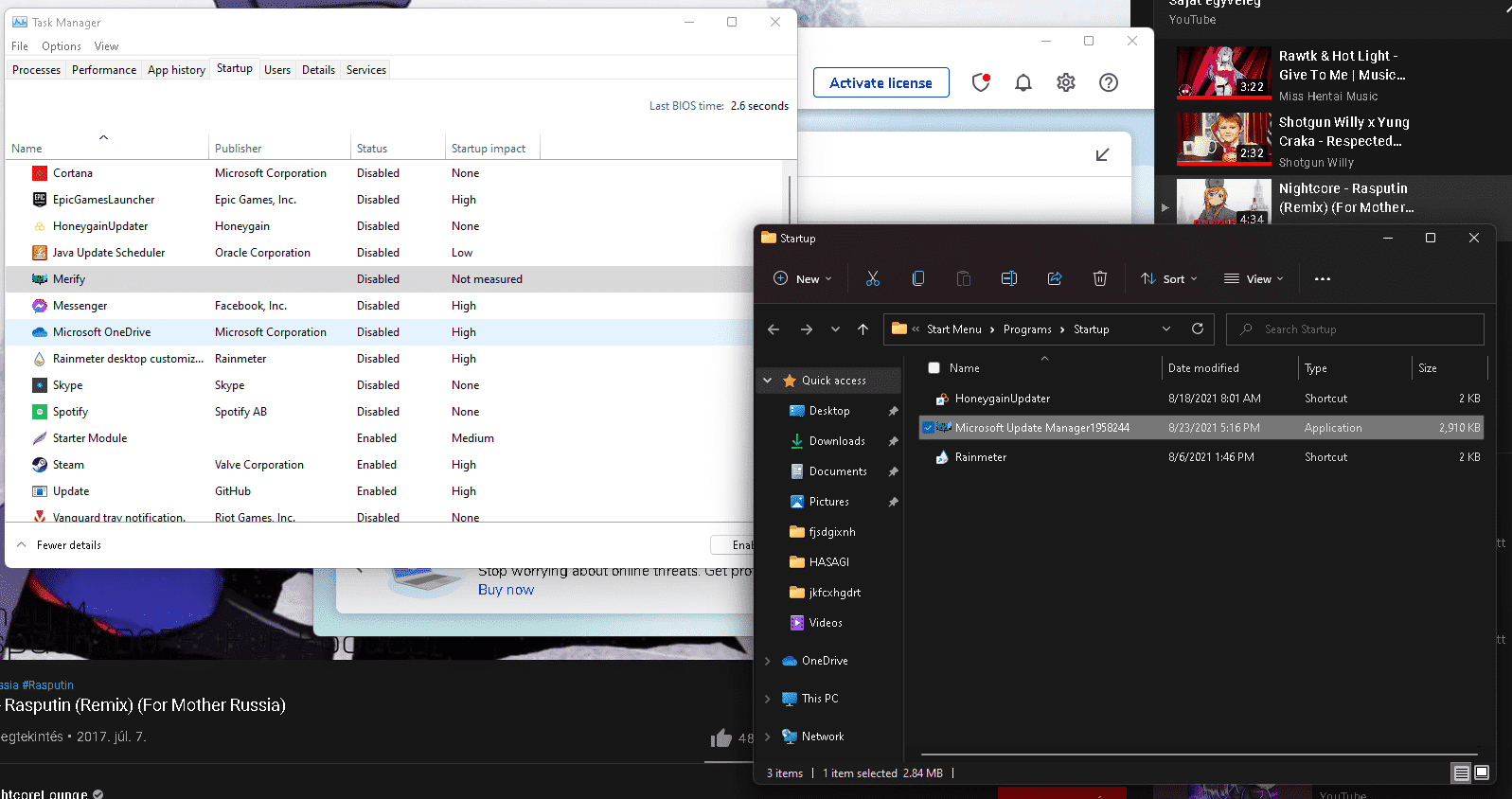The height and width of the screenshot is (799, 1512).
Task: Expand recent locations chevron in explorer
Action: click(x=835, y=329)
